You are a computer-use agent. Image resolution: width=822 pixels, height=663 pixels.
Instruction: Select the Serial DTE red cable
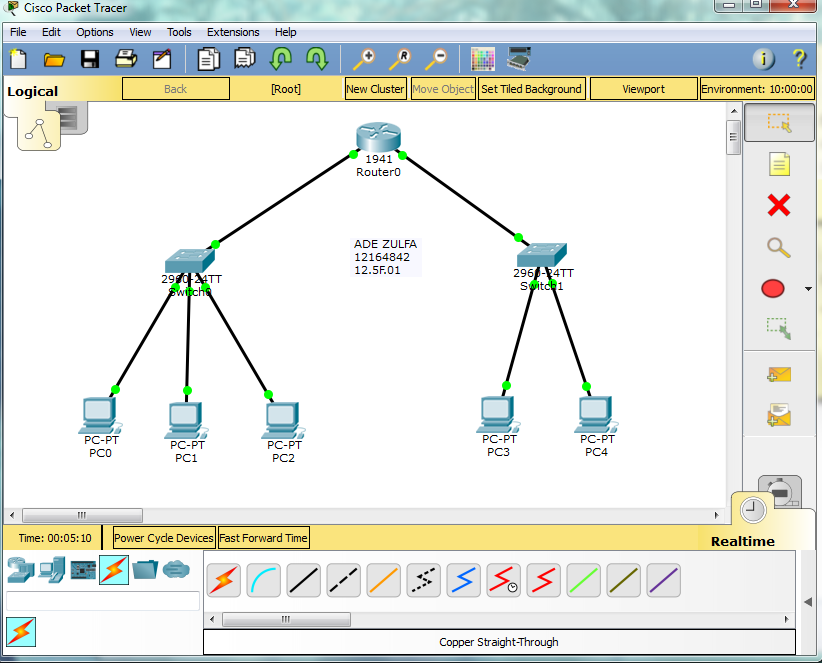543,580
